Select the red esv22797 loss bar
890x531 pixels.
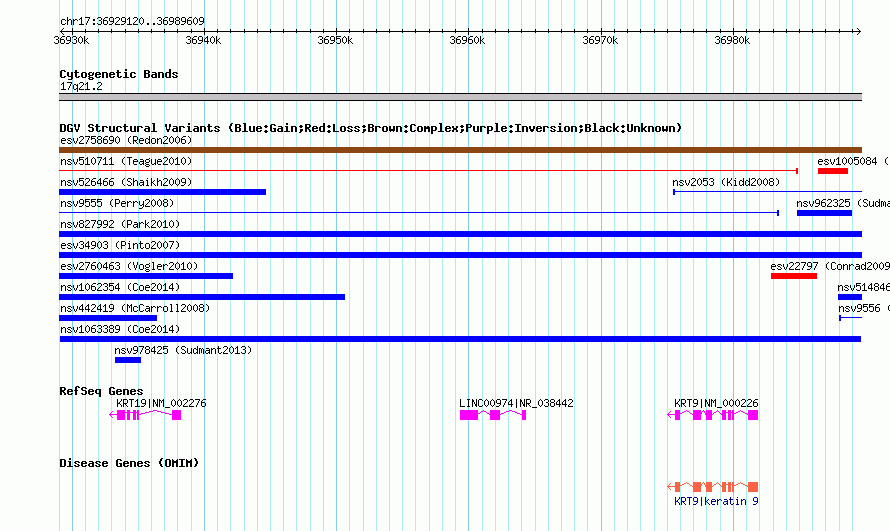pyautogui.click(x=794, y=276)
